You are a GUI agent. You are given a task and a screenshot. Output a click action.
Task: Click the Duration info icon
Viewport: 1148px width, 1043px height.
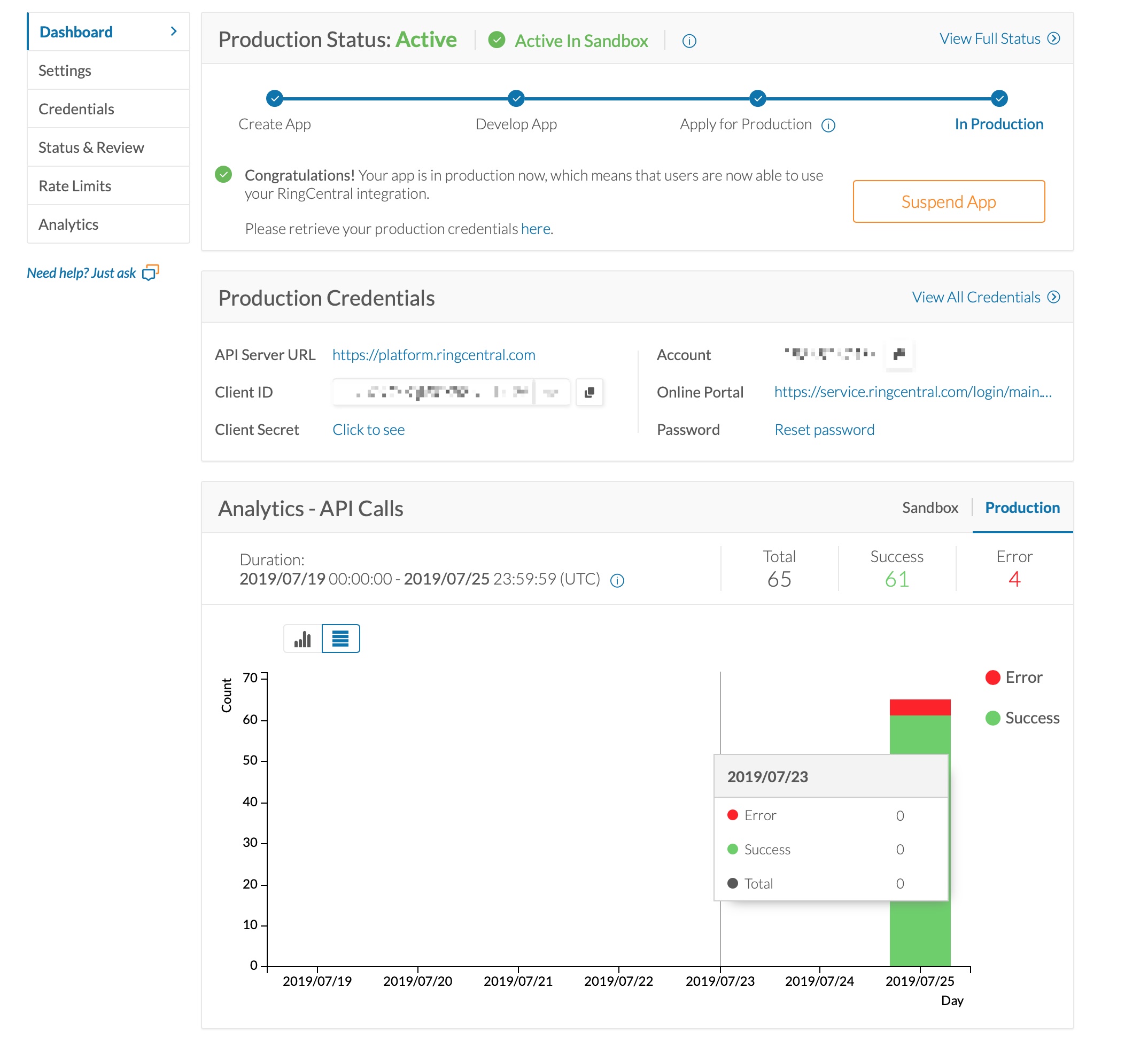617,580
